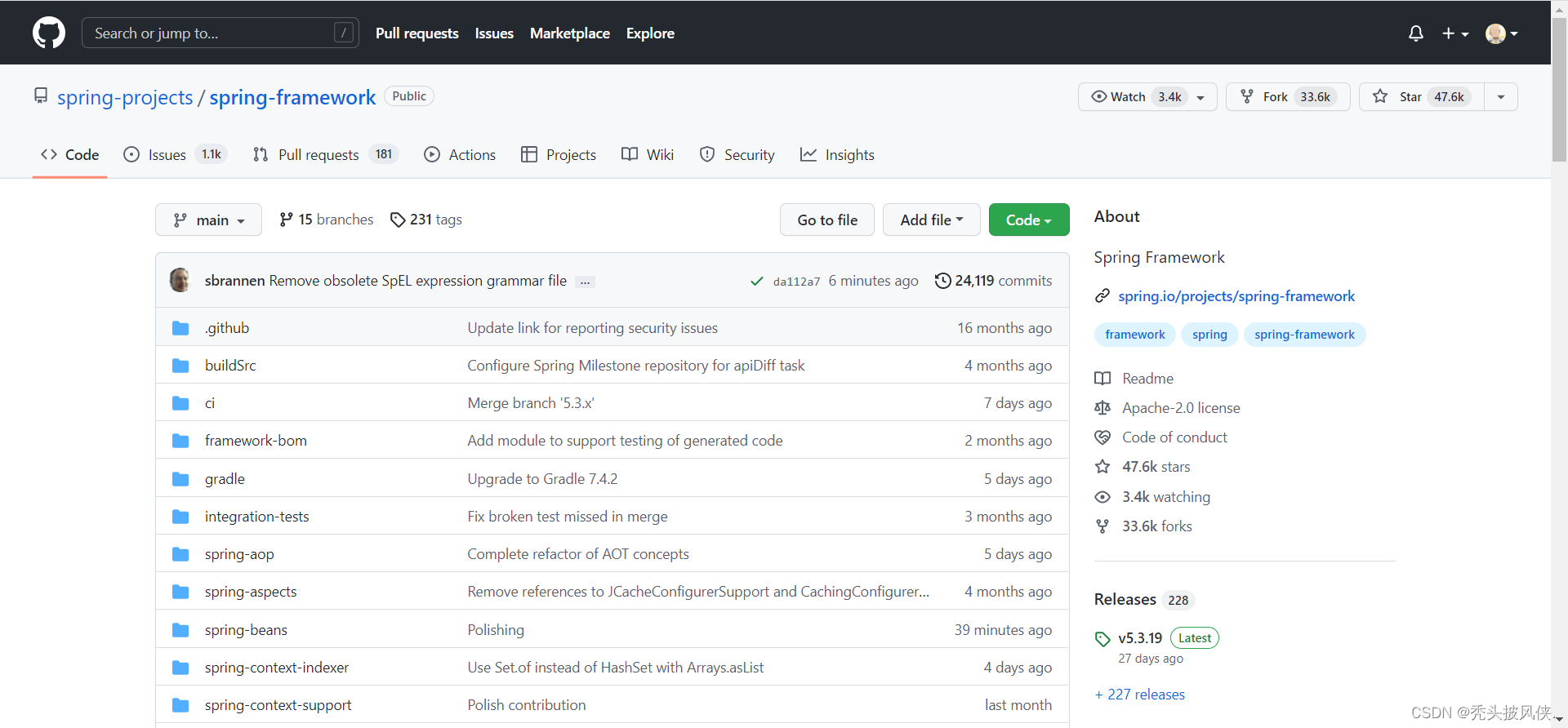Go to Explore in top navigation
This screenshot has height=728, width=1568.
(x=650, y=33)
